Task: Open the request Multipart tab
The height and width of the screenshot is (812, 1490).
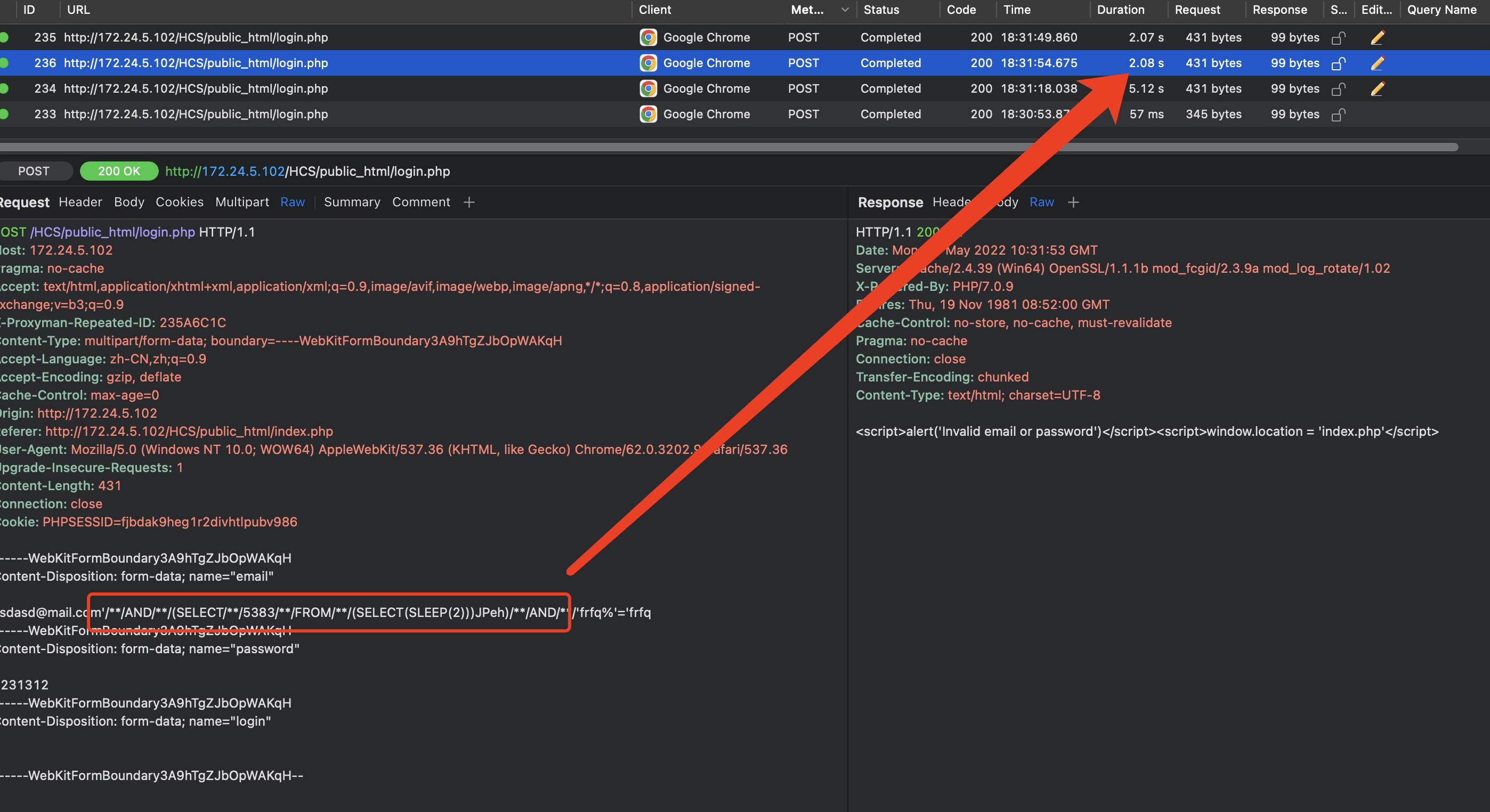Action: pyautogui.click(x=242, y=202)
